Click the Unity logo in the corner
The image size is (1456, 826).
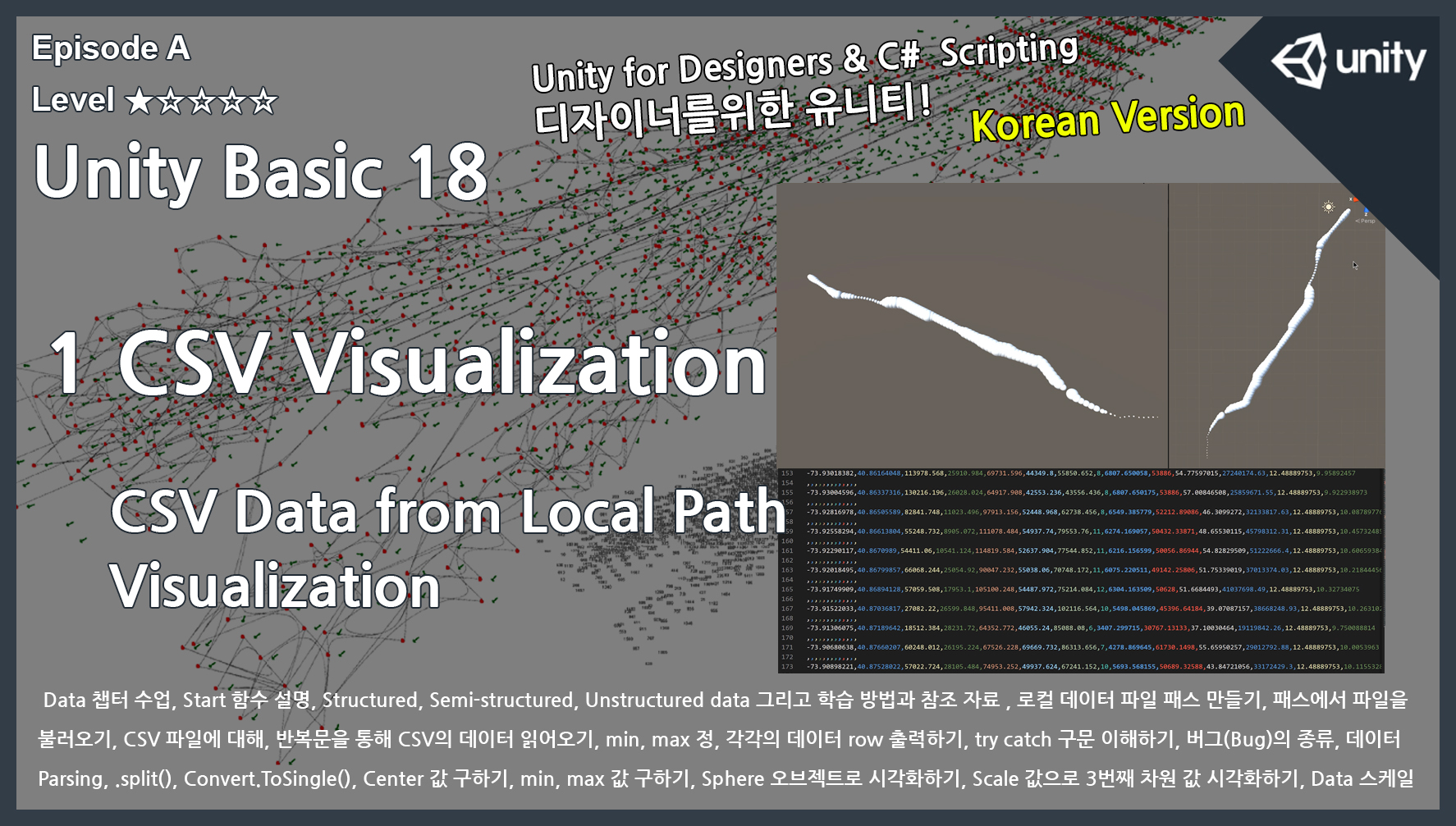coord(1348,60)
